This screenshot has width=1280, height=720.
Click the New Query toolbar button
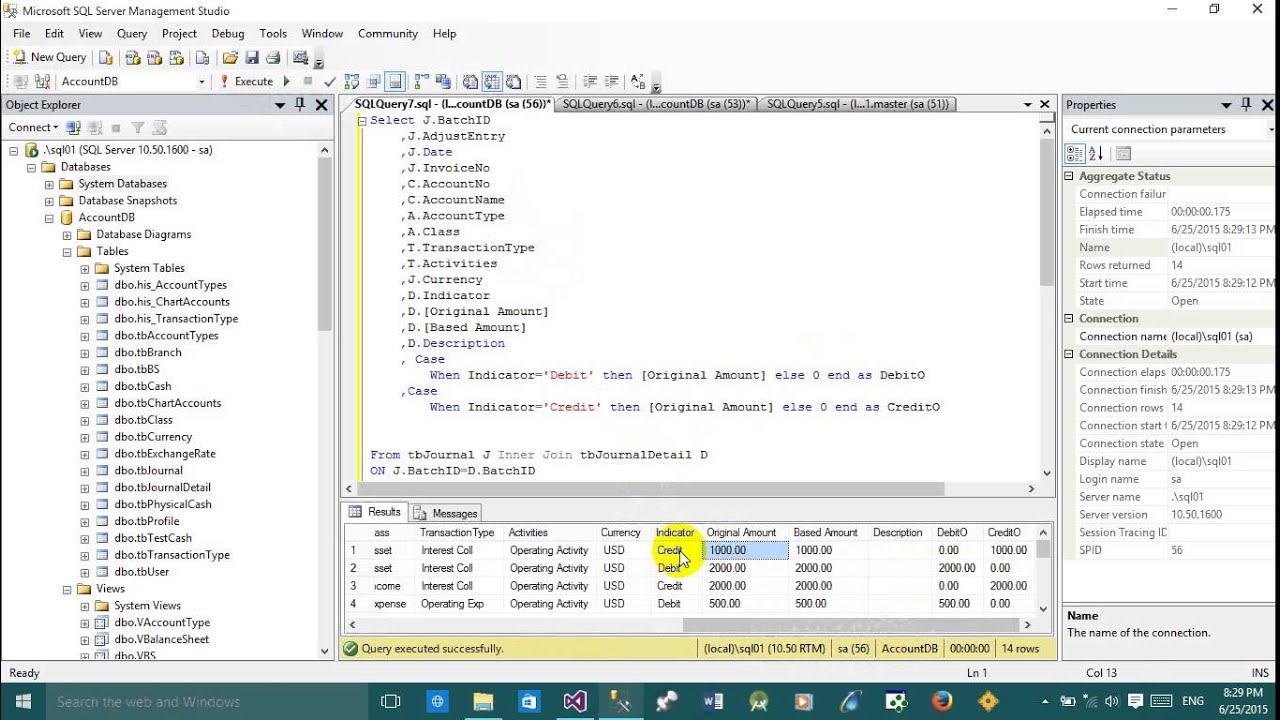coord(49,58)
